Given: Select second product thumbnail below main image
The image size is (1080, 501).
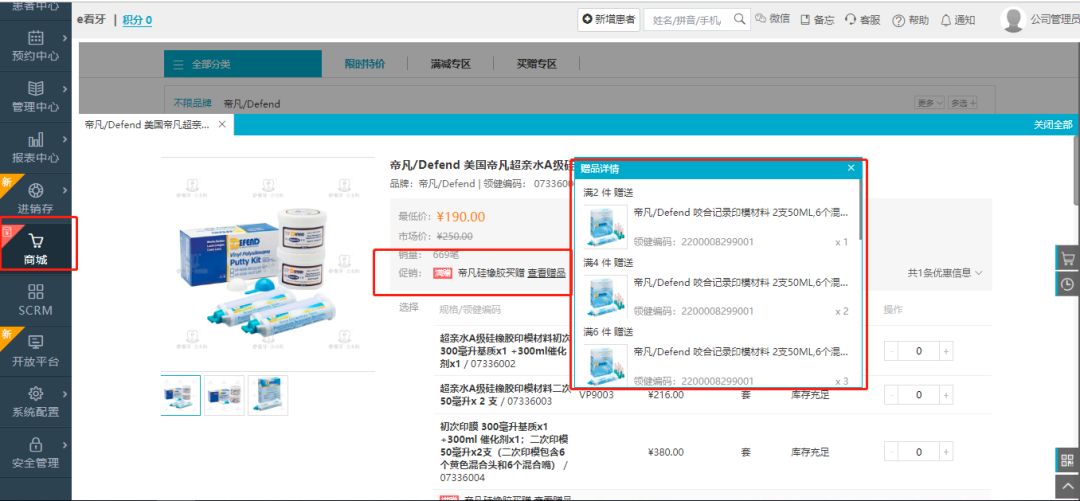Looking at the screenshot, I should 225,396.
